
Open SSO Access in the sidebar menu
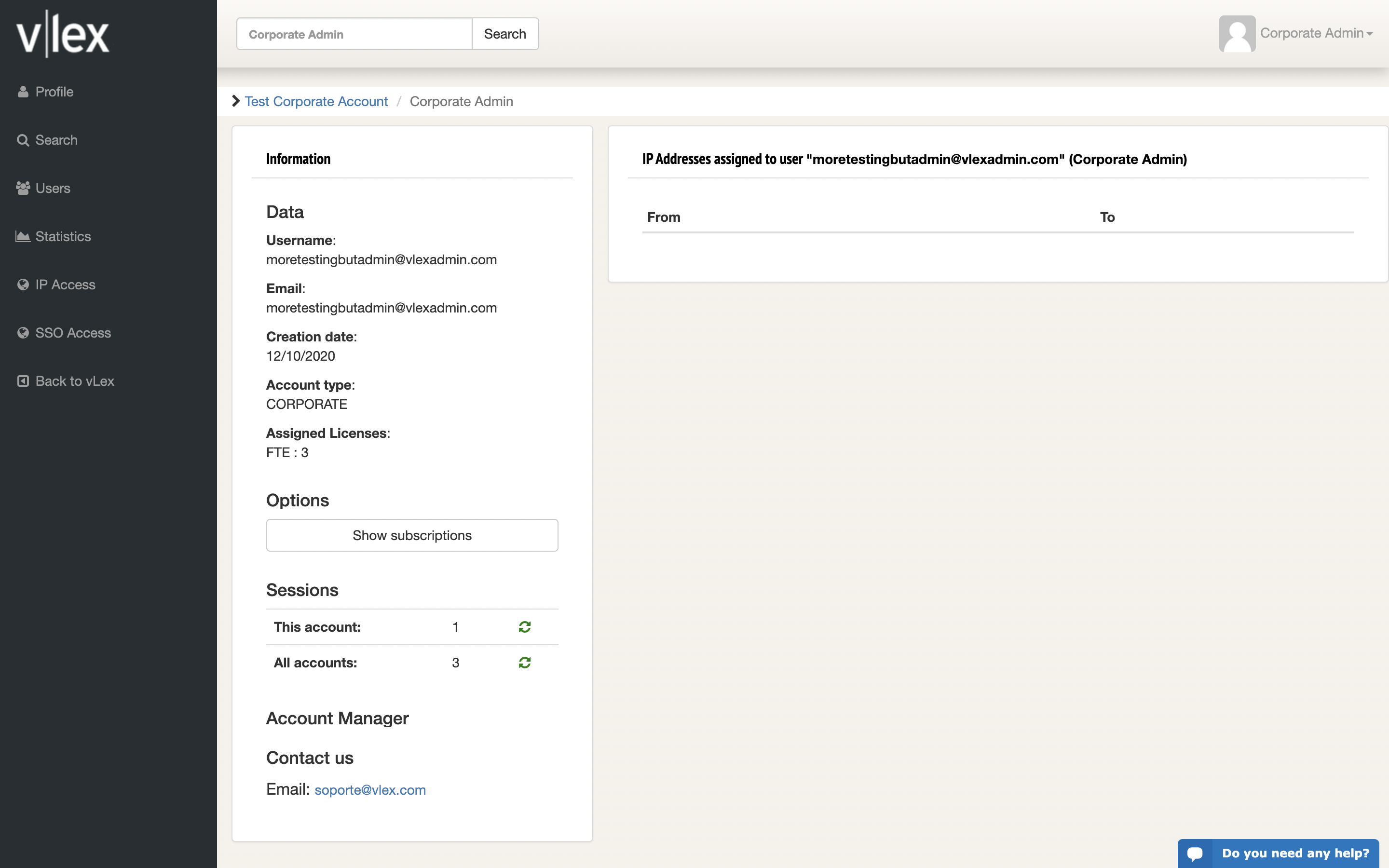(73, 333)
